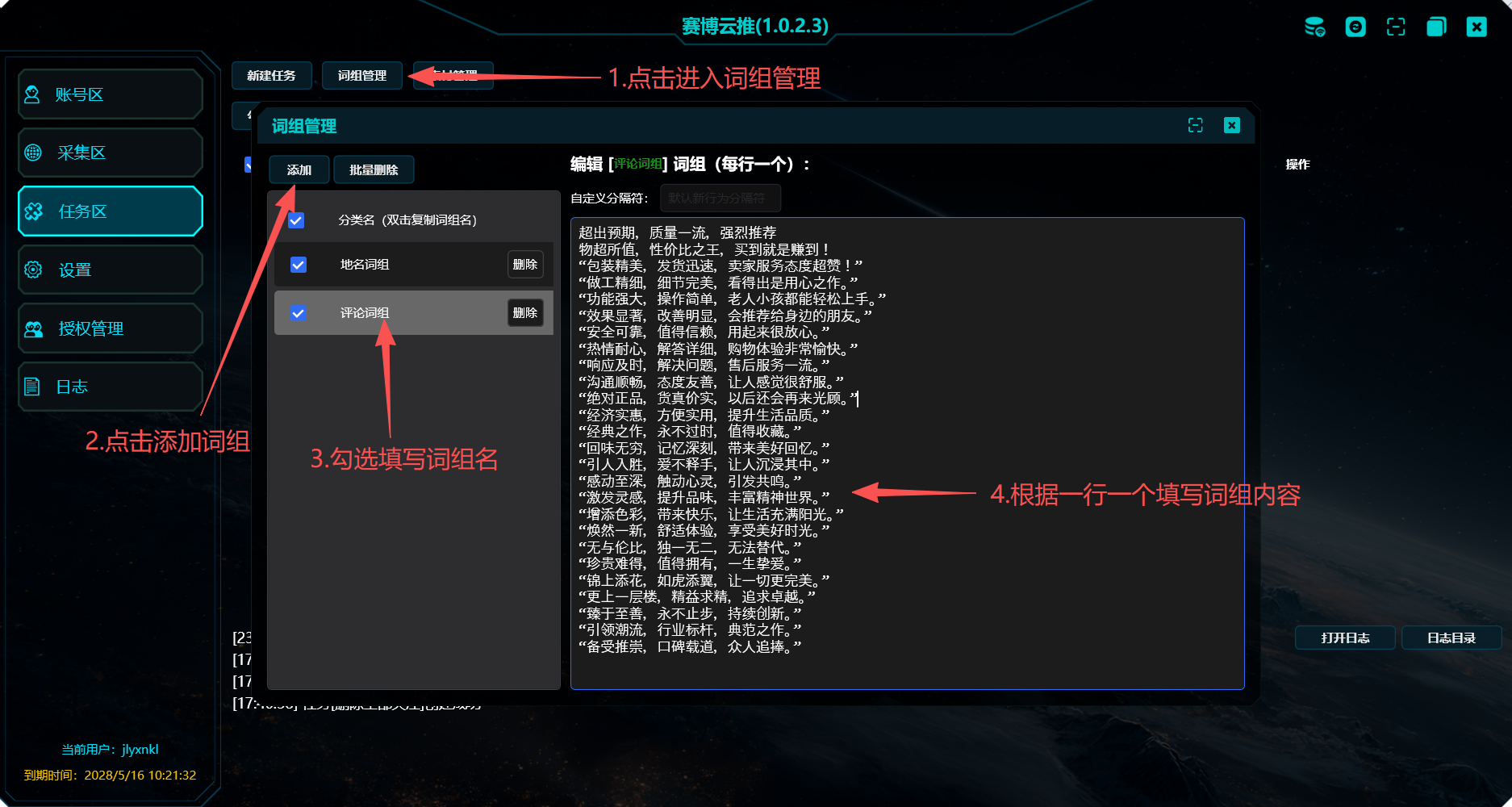Screen dimensions: 1512x807
Task: Uncheck the 地名词组 checkbox
Action: (x=298, y=264)
